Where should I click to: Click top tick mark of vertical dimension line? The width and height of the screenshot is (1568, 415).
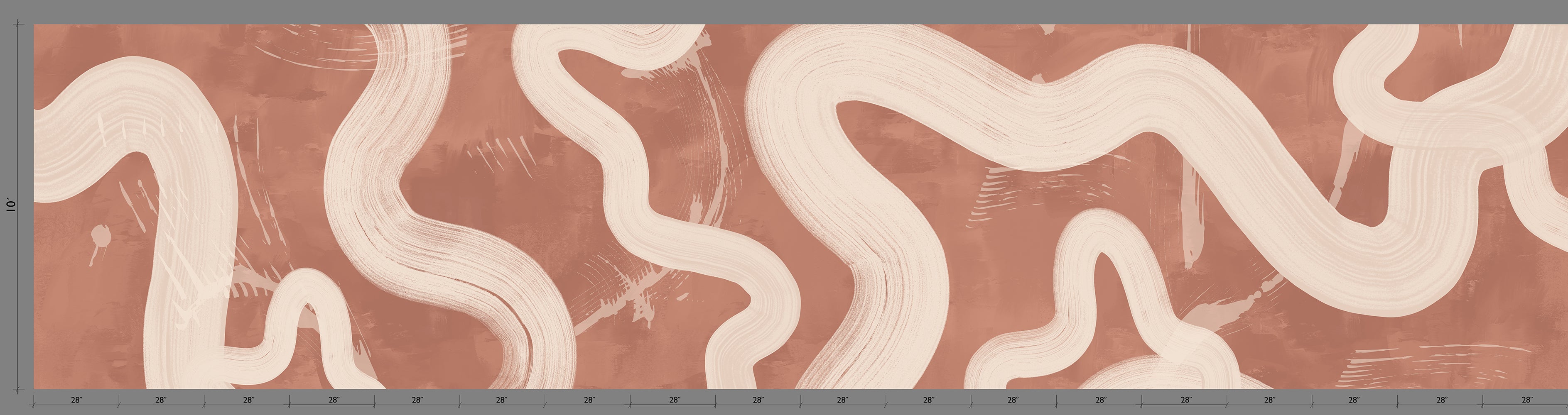19,24
